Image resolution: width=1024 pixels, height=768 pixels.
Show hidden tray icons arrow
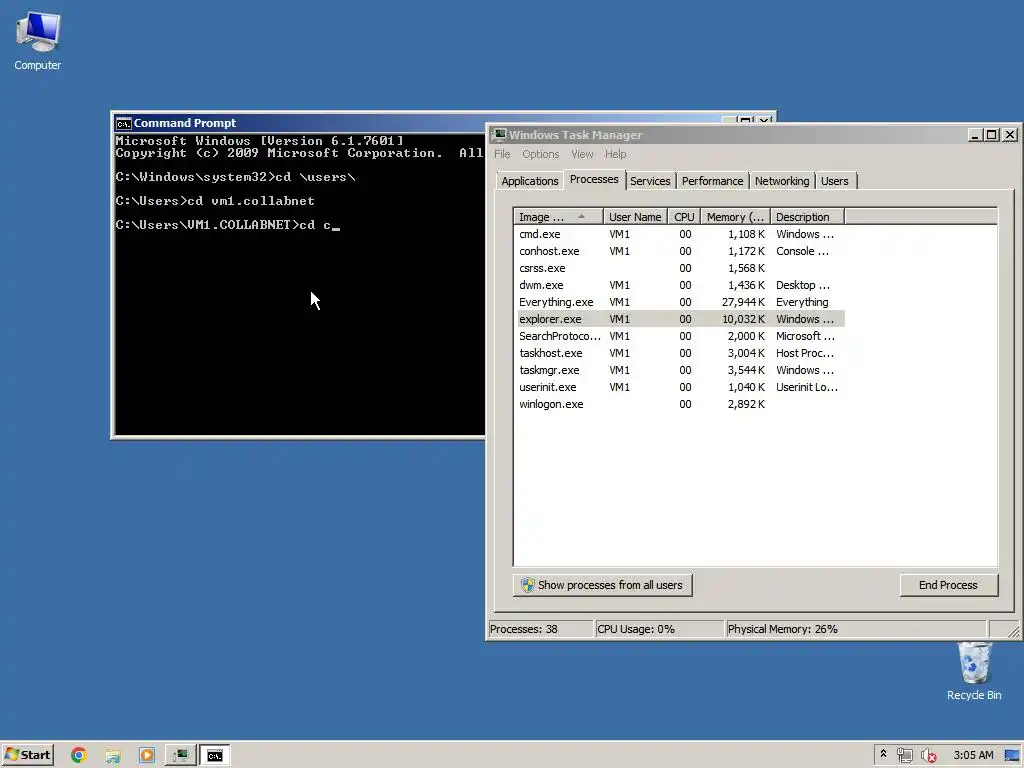tap(883, 754)
